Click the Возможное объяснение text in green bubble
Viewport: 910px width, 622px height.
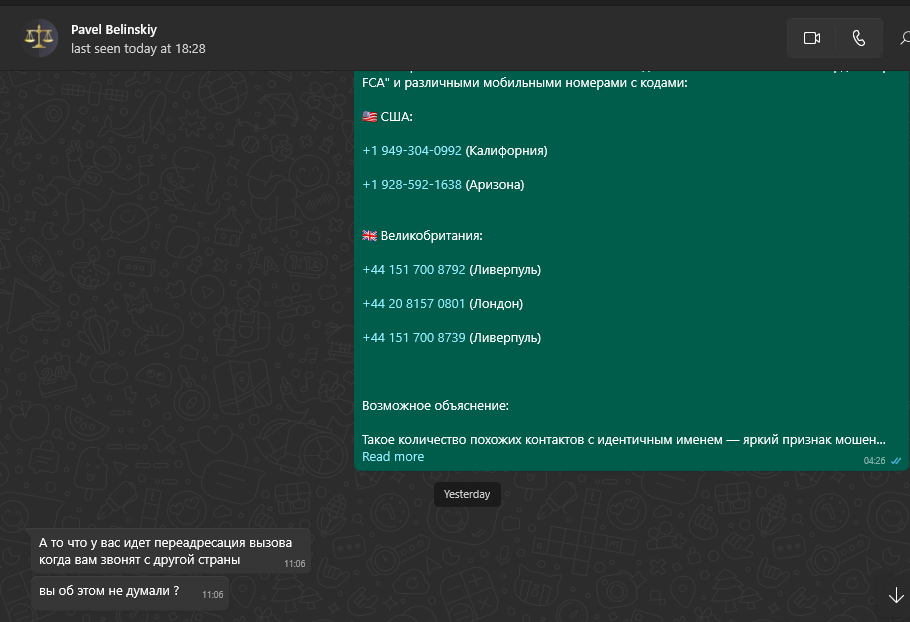[x=435, y=406]
